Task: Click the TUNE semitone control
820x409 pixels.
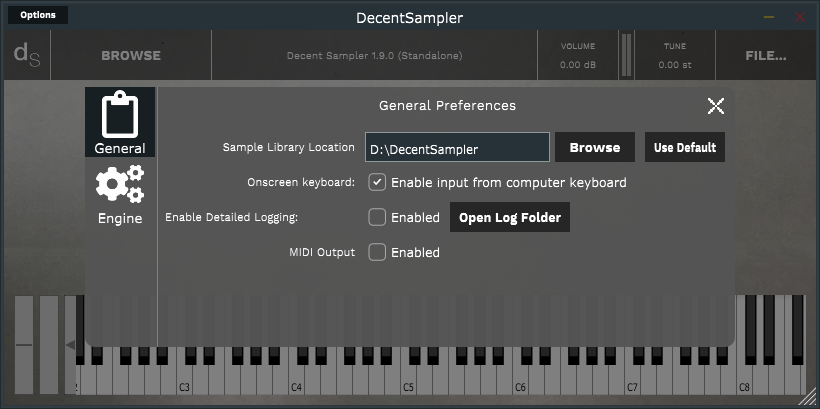Action: click(675, 56)
